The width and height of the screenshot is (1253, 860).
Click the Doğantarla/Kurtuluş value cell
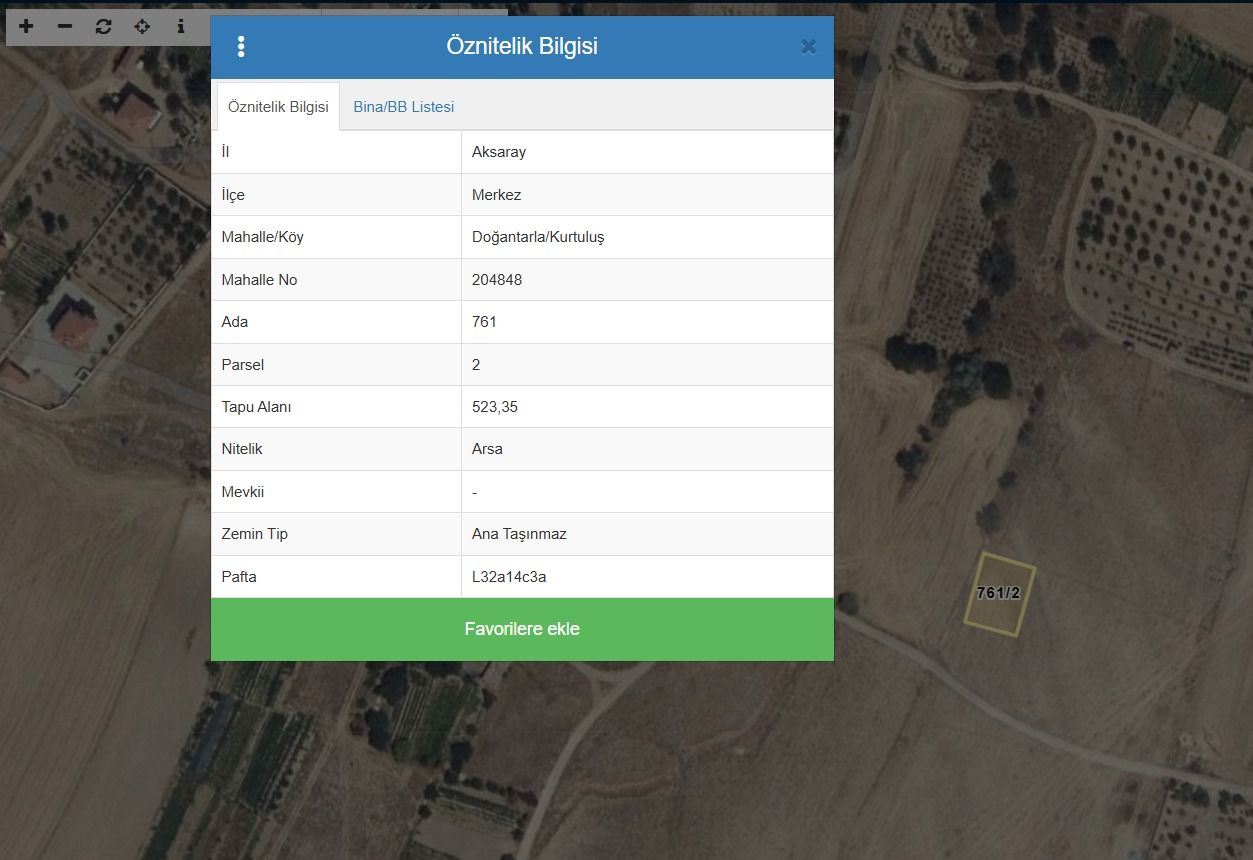click(647, 237)
